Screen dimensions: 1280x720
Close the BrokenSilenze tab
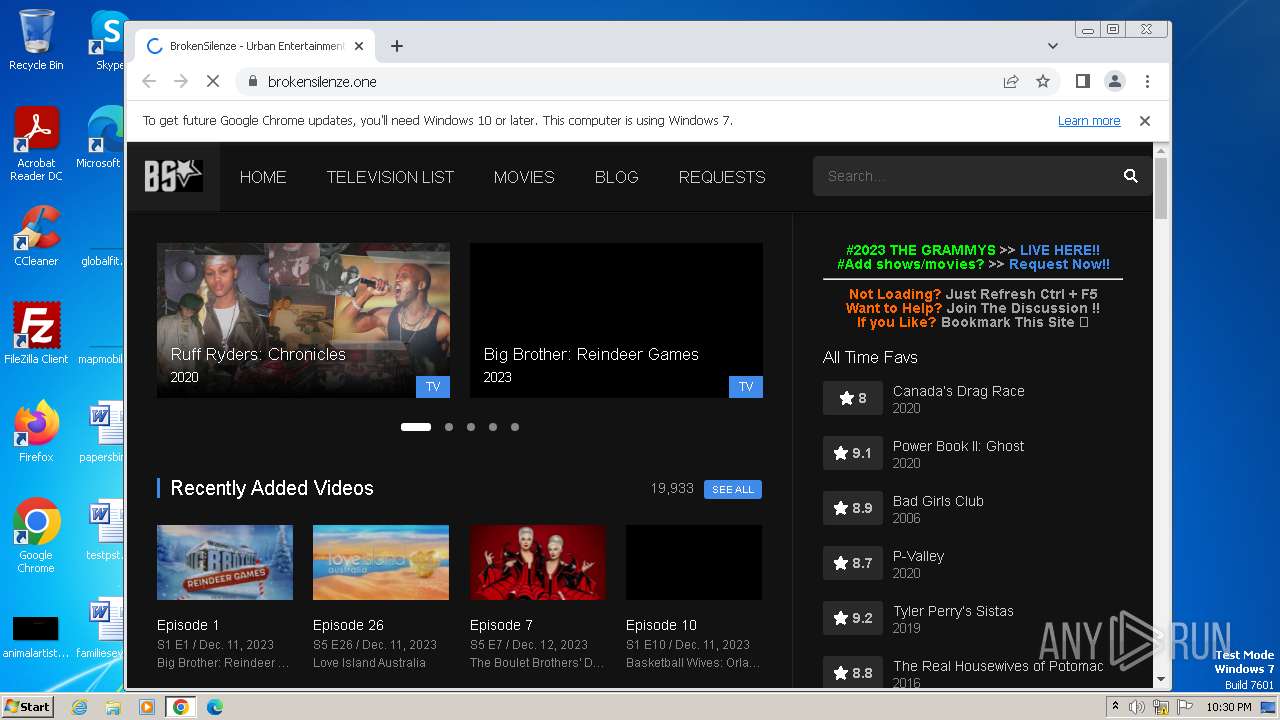359,46
